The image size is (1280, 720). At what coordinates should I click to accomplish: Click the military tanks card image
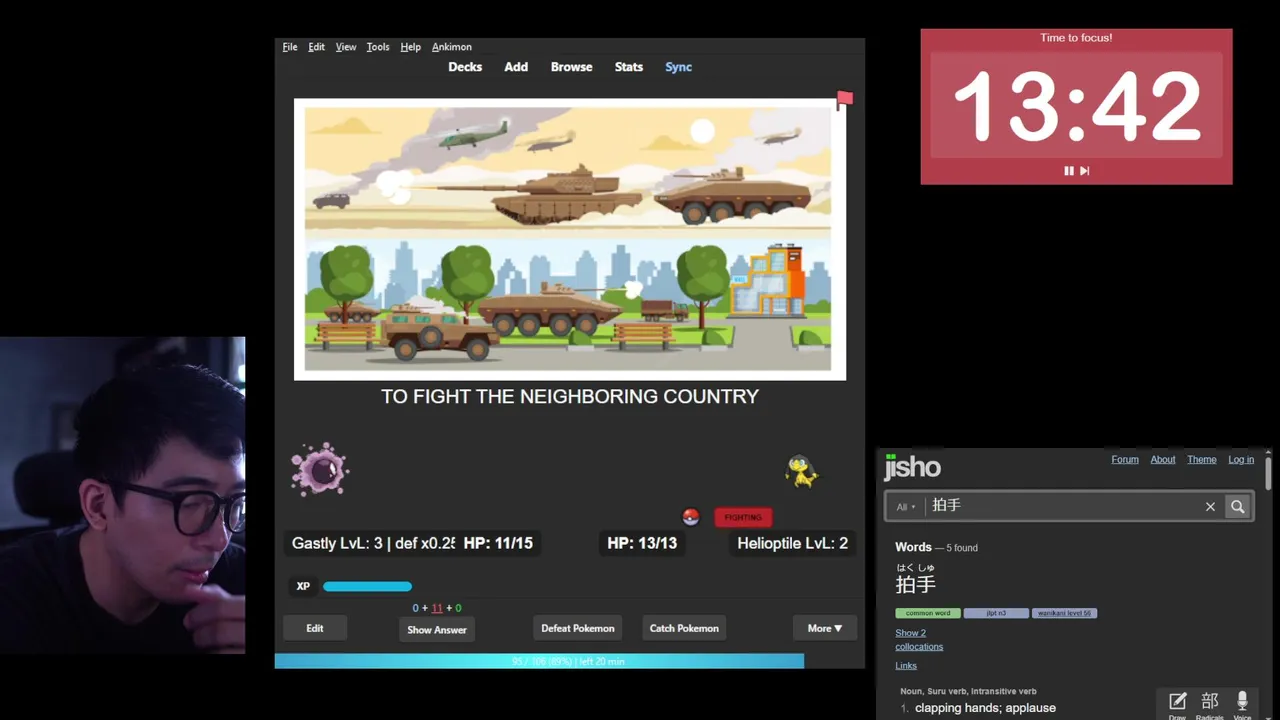click(x=570, y=239)
